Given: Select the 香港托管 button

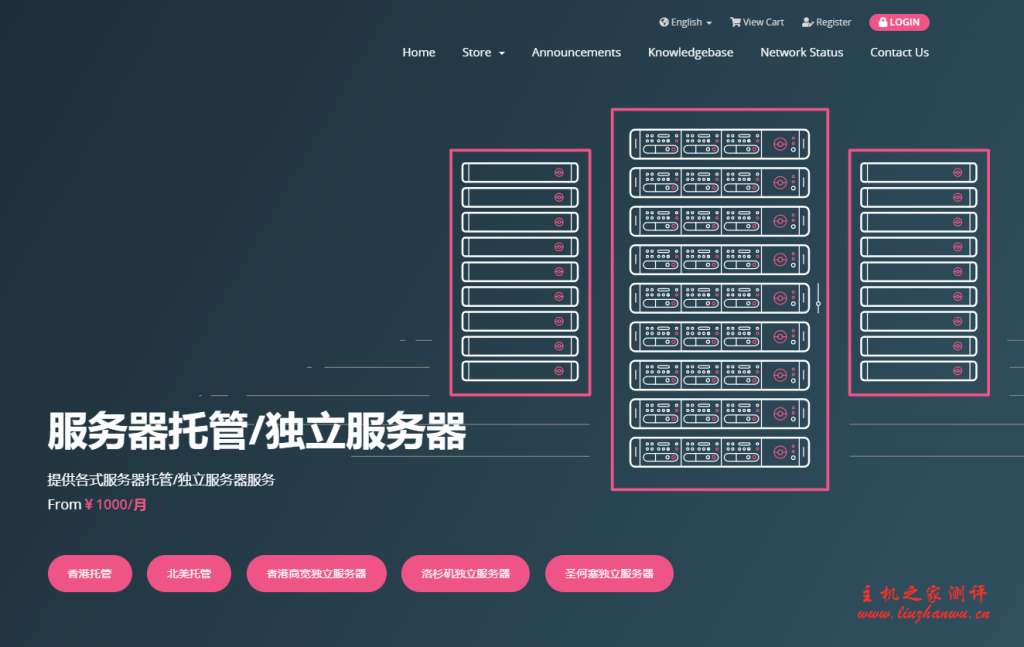Looking at the screenshot, I should (x=89, y=573).
